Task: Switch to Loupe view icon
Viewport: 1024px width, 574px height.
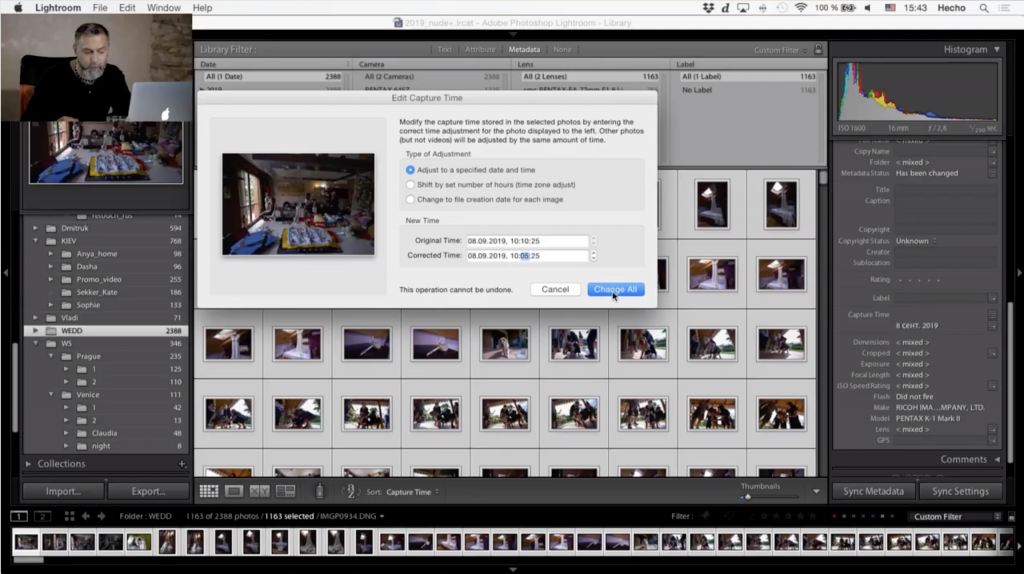Action: click(234, 492)
